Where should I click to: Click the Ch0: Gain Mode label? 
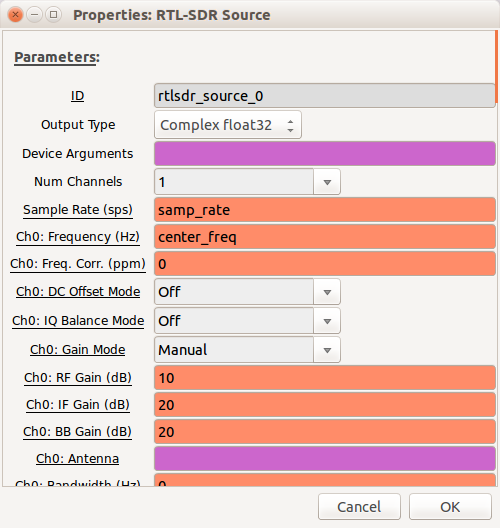click(78, 350)
